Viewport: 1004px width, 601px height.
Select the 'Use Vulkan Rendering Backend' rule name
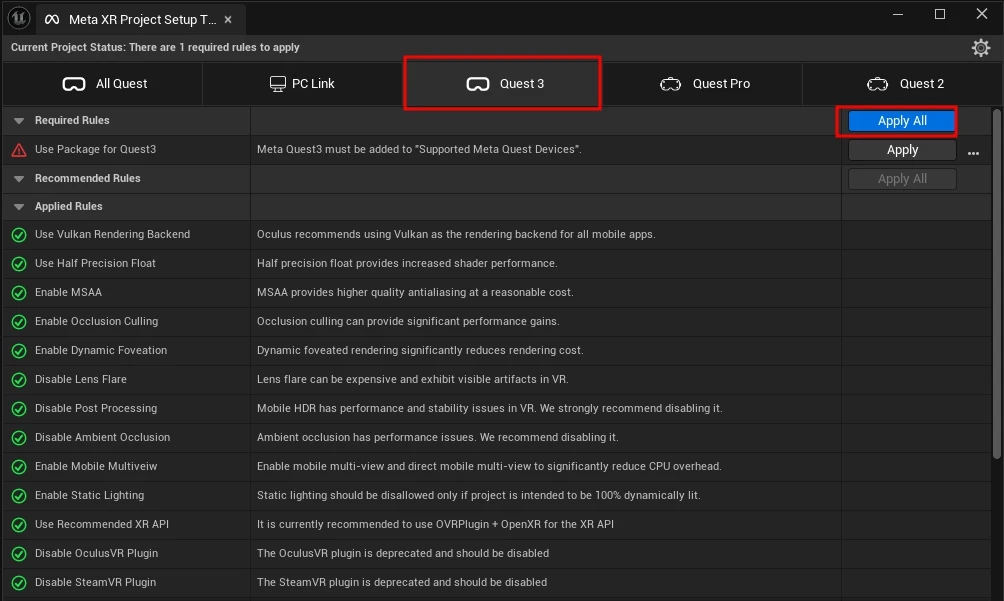tap(112, 234)
